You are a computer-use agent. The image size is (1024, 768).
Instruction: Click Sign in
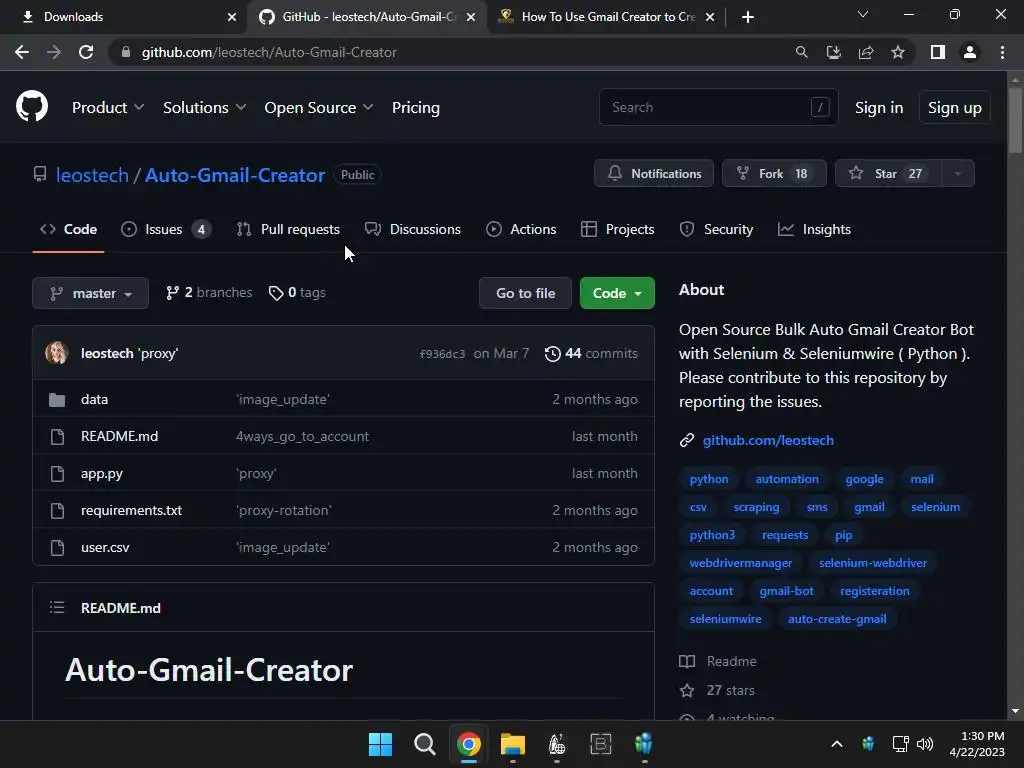(x=879, y=108)
